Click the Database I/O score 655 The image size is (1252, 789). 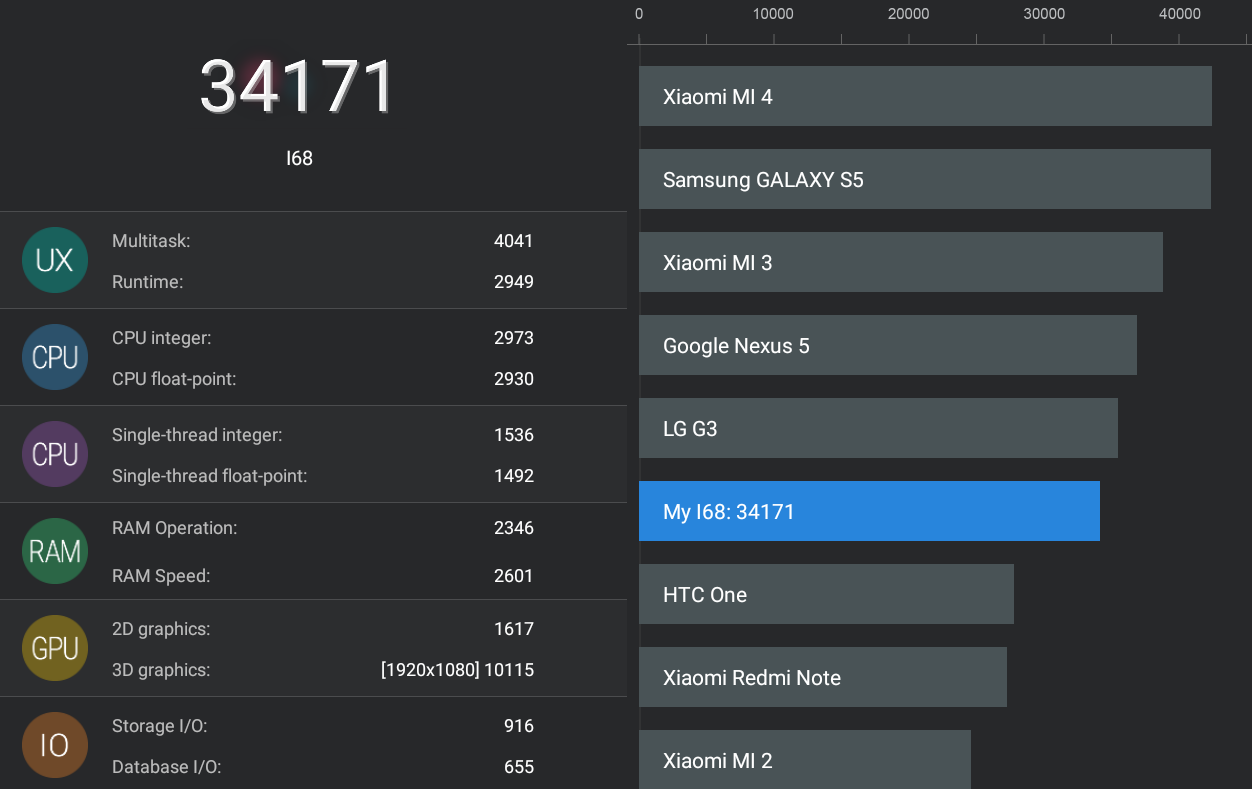point(519,767)
